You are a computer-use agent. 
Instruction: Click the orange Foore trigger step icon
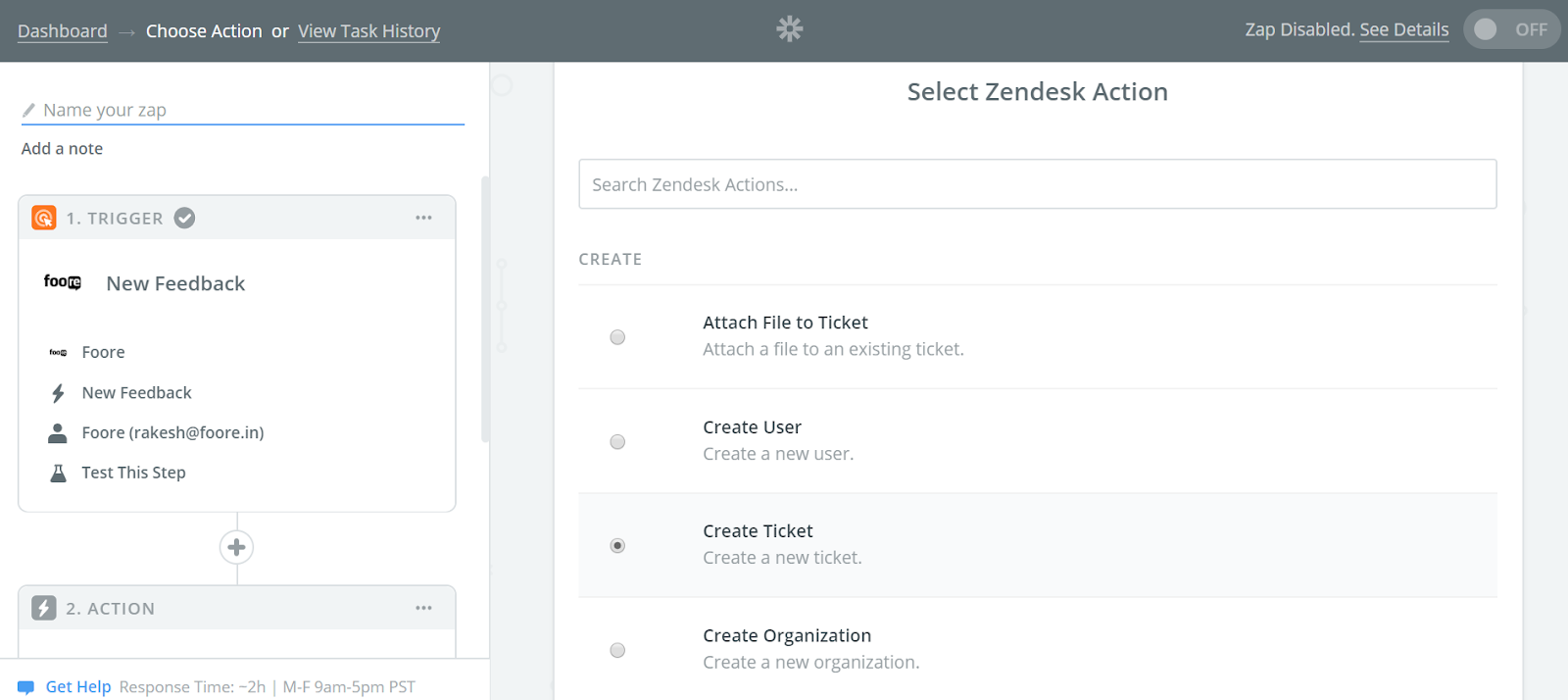44,218
